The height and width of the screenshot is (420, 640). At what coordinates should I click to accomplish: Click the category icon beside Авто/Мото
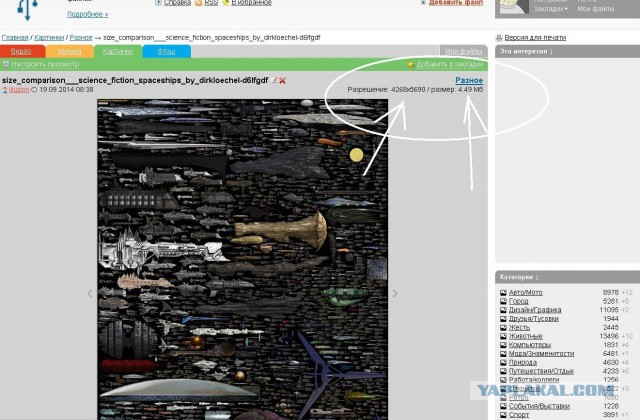503,293
